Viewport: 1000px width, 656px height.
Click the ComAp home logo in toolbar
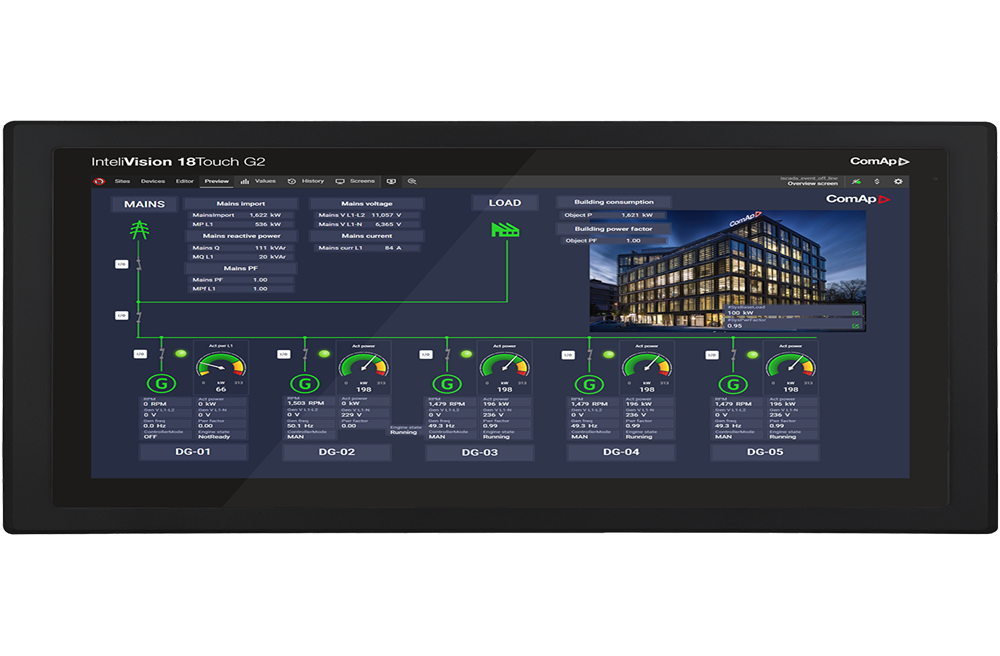point(99,181)
